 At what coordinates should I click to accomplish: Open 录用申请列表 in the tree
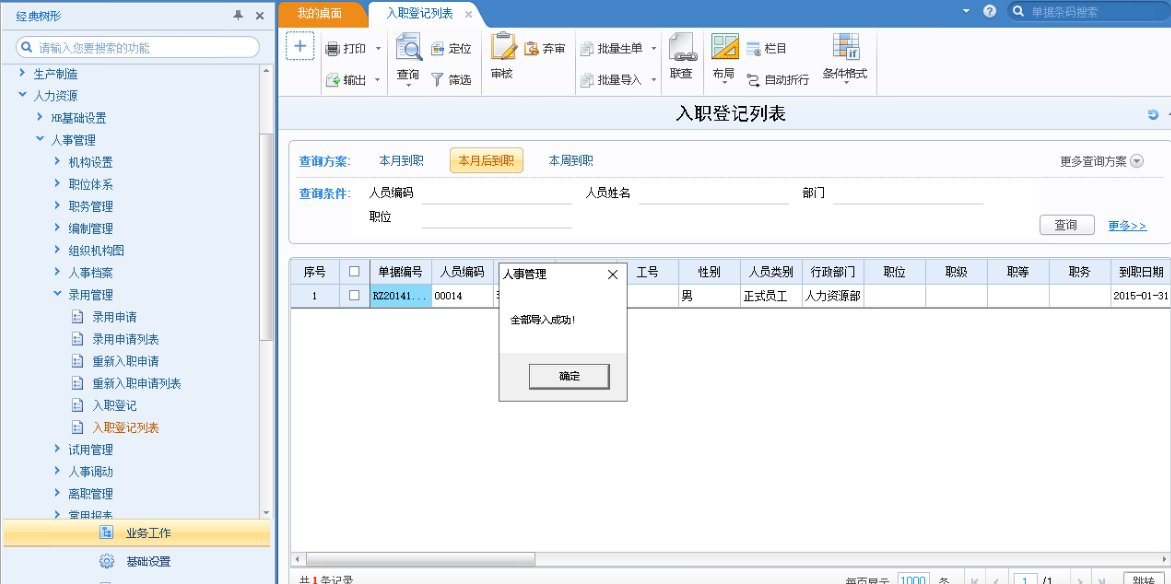125,339
